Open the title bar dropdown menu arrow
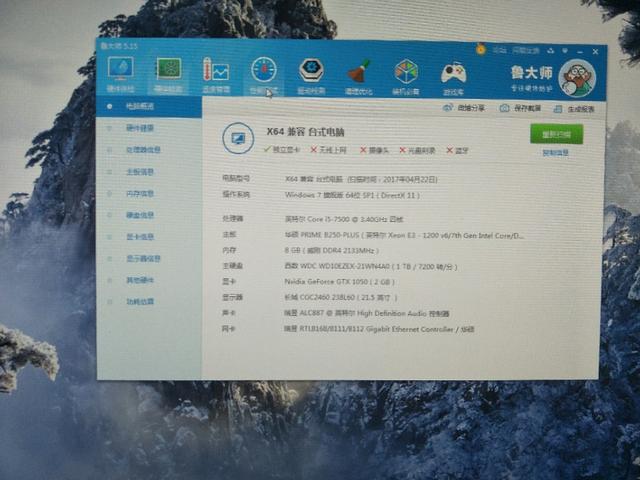Screen dimensions: 640x480 [565, 51]
